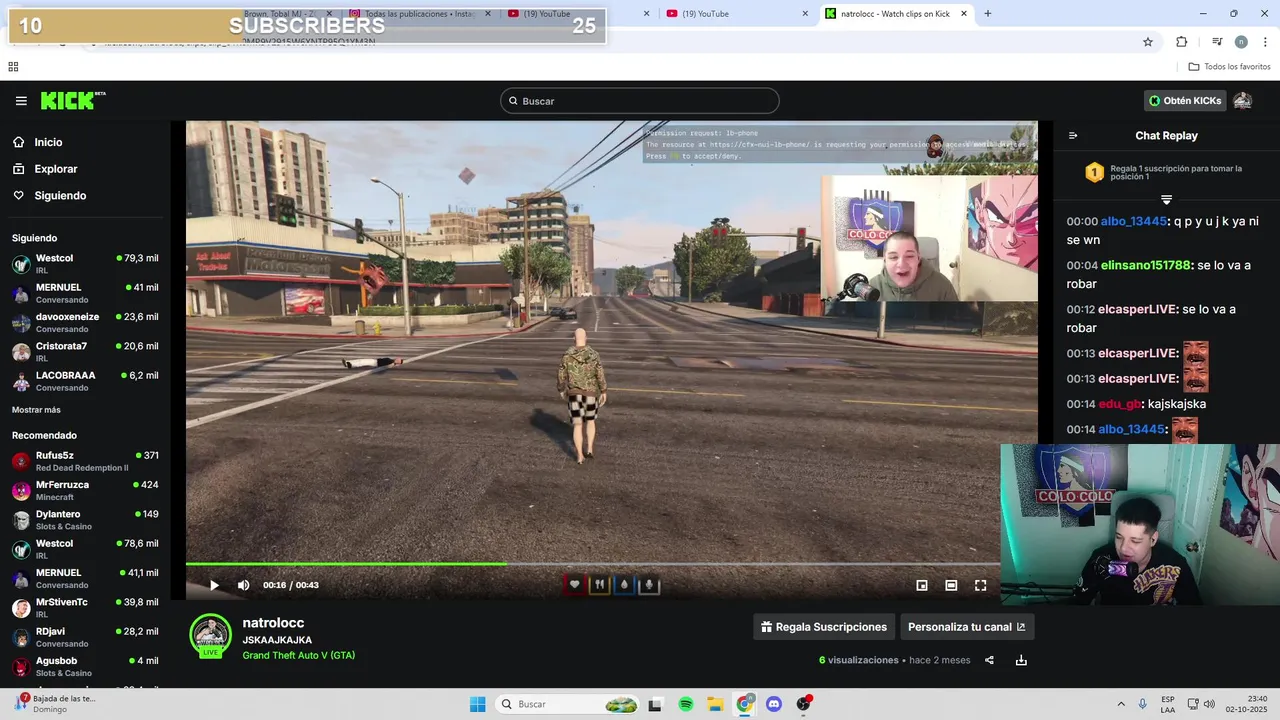Open Chrome profile avatar button
The width and height of the screenshot is (1280, 720).
[x=1241, y=42]
